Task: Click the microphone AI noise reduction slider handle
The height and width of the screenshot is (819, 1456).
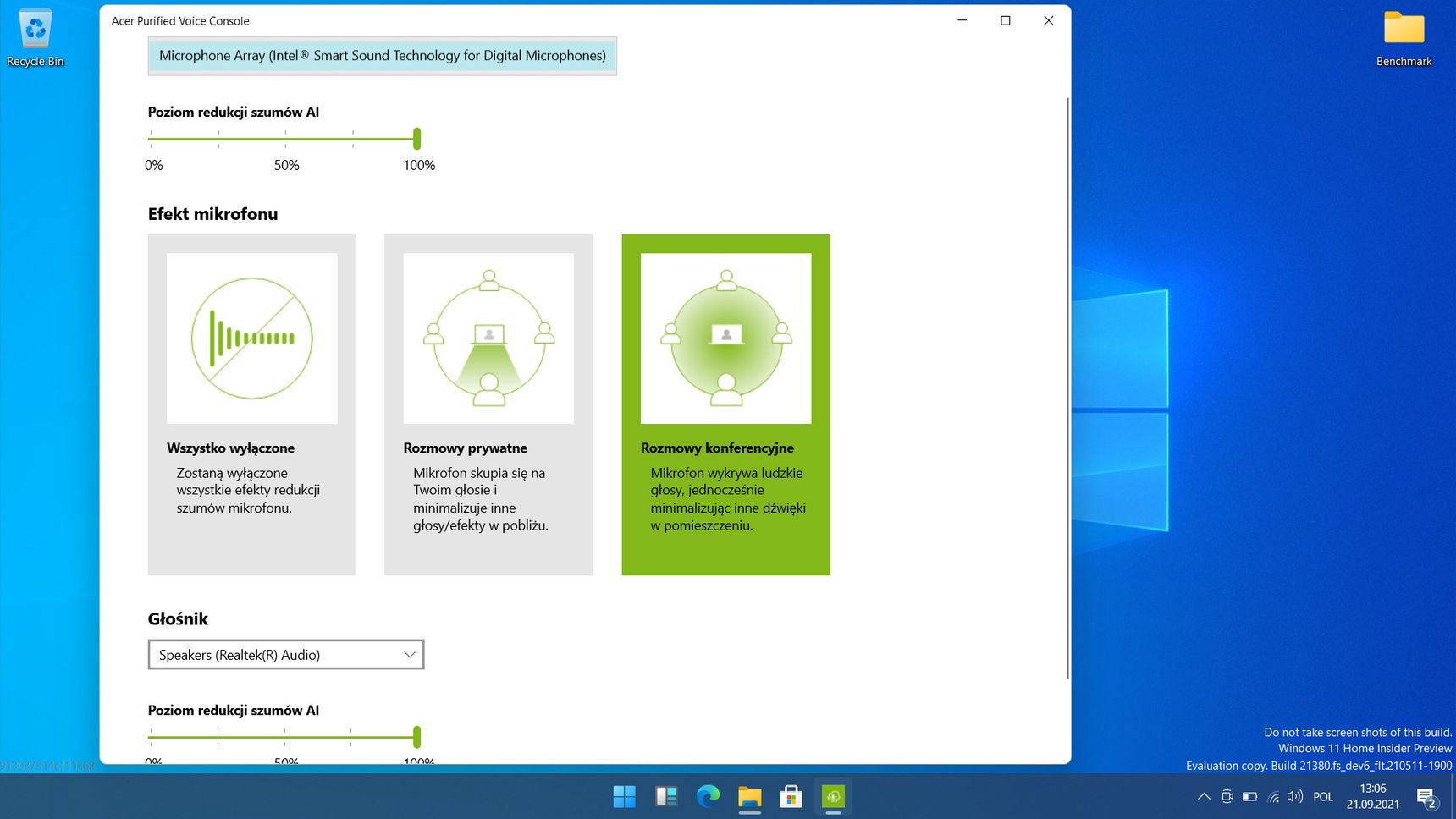Action: [416, 139]
